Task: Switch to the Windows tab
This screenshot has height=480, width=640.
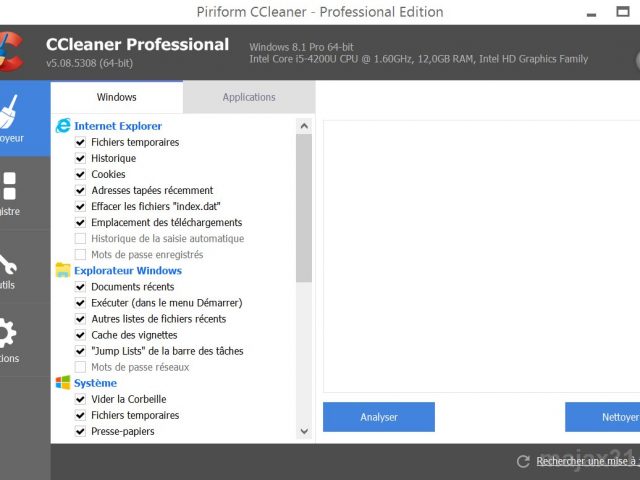Action: (116, 97)
